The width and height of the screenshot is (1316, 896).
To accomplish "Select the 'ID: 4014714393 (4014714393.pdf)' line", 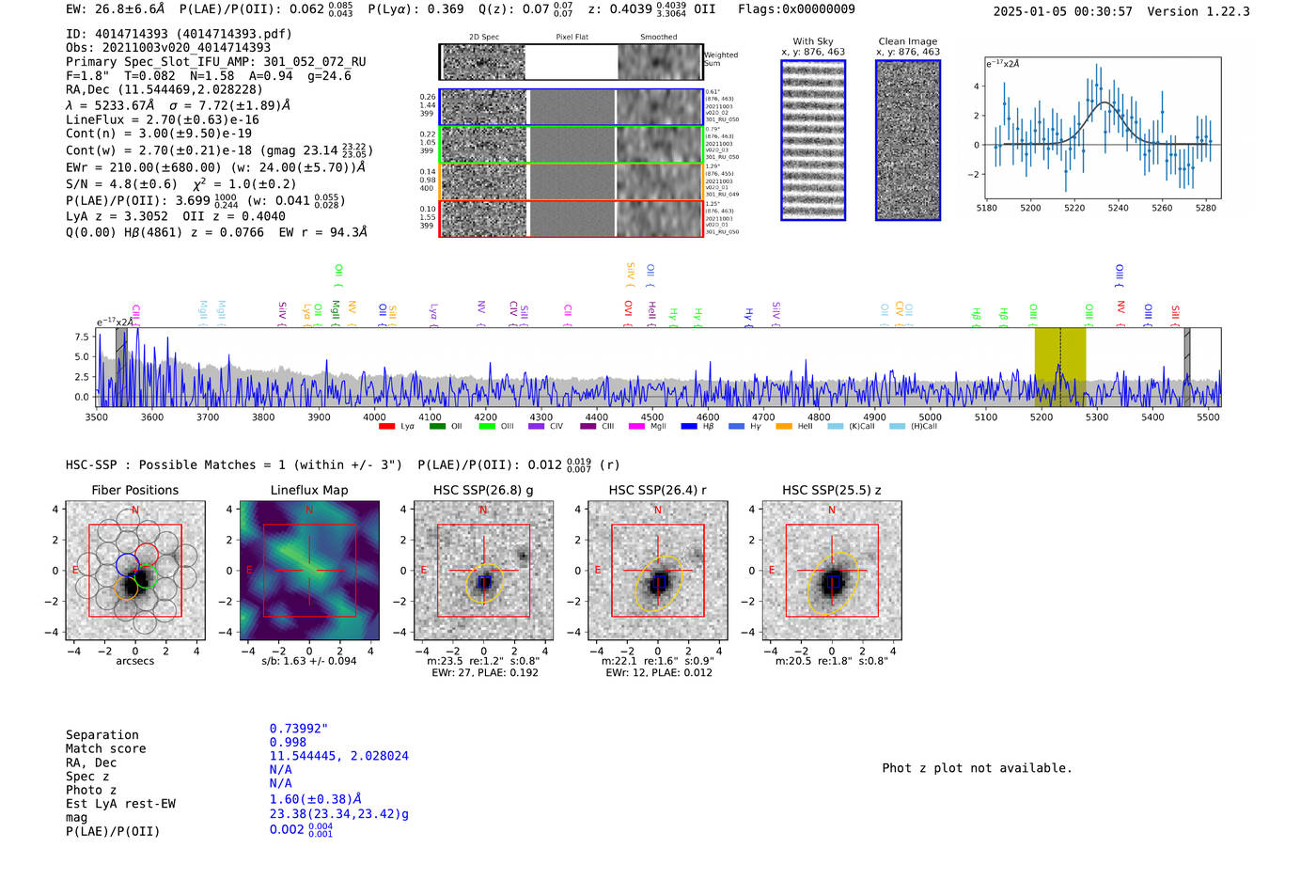I will tap(179, 34).
